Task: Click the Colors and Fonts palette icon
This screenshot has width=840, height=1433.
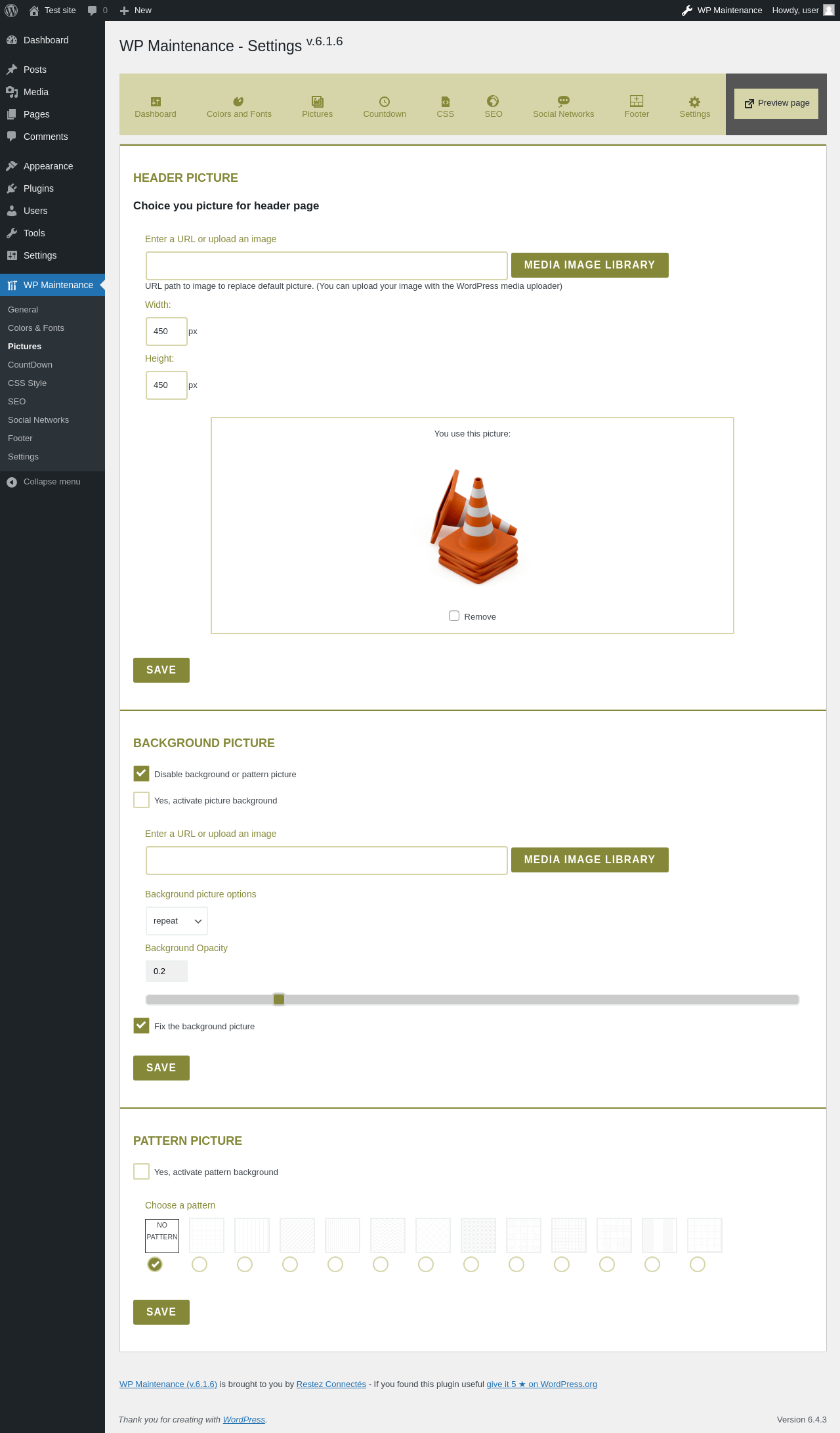Action: 238,101
